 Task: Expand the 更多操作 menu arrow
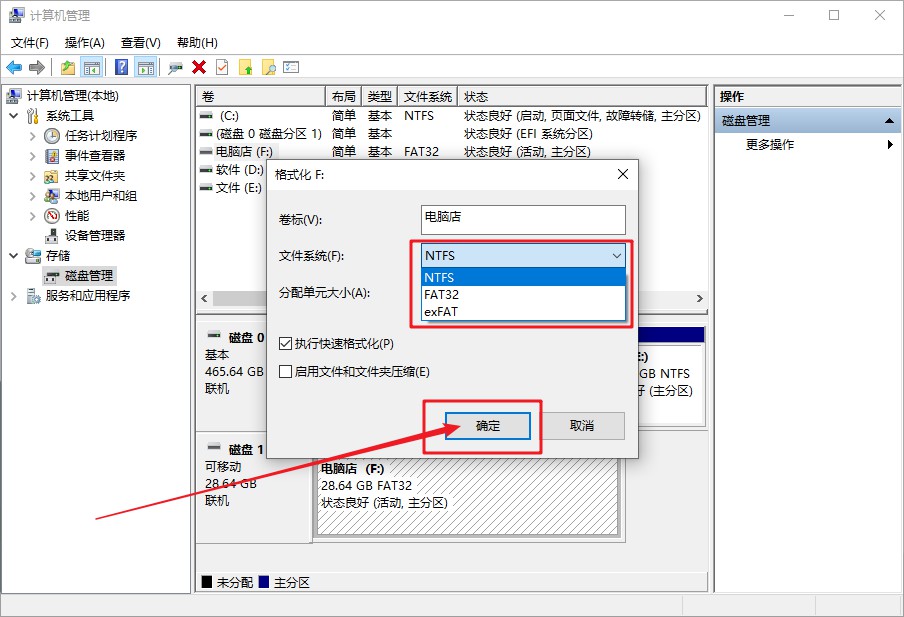[888, 143]
